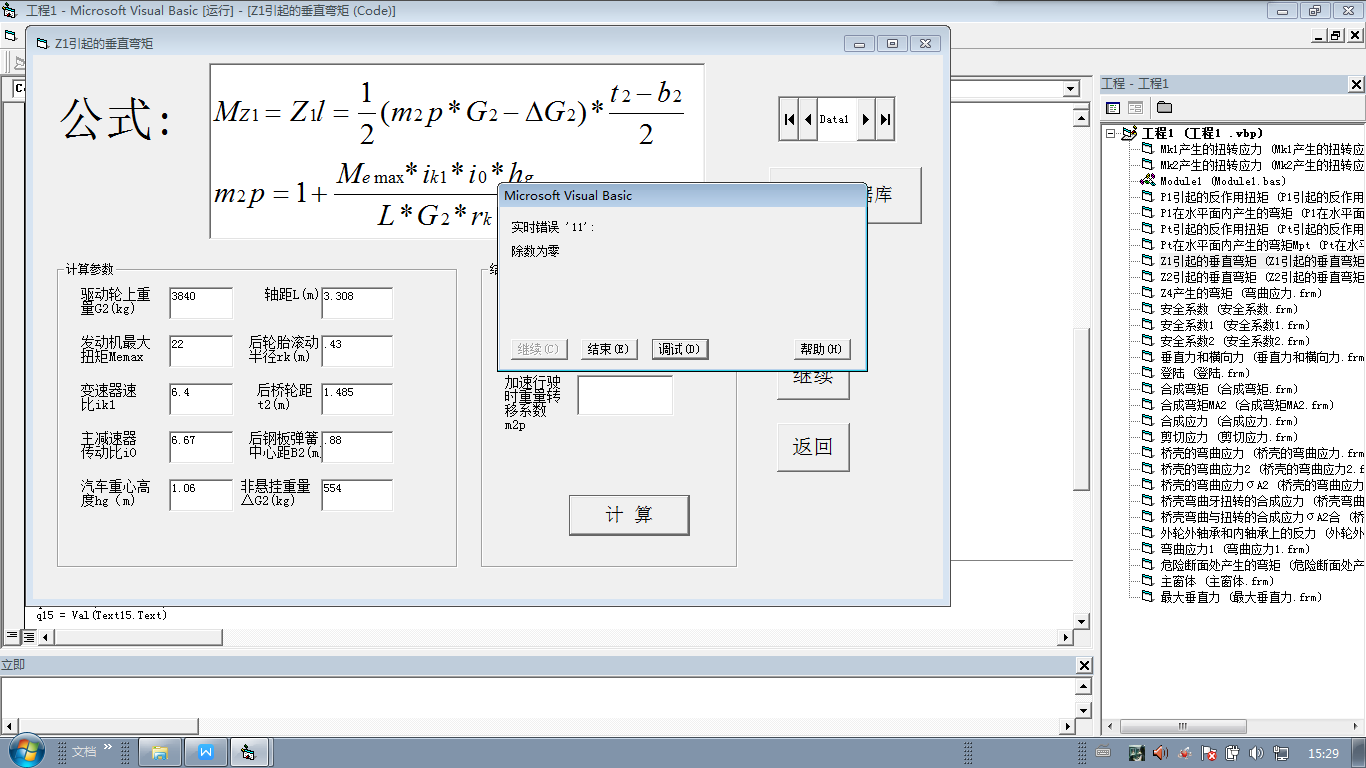Close the 工程 - 工程1 project panel
This screenshot has height=768, width=1366.
tap(1357, 83)
